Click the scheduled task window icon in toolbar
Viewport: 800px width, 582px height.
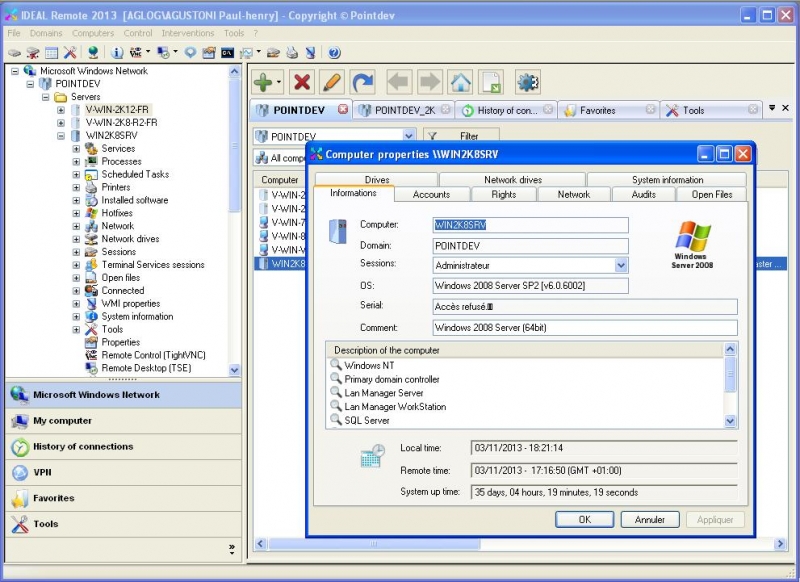click(209, 53)
